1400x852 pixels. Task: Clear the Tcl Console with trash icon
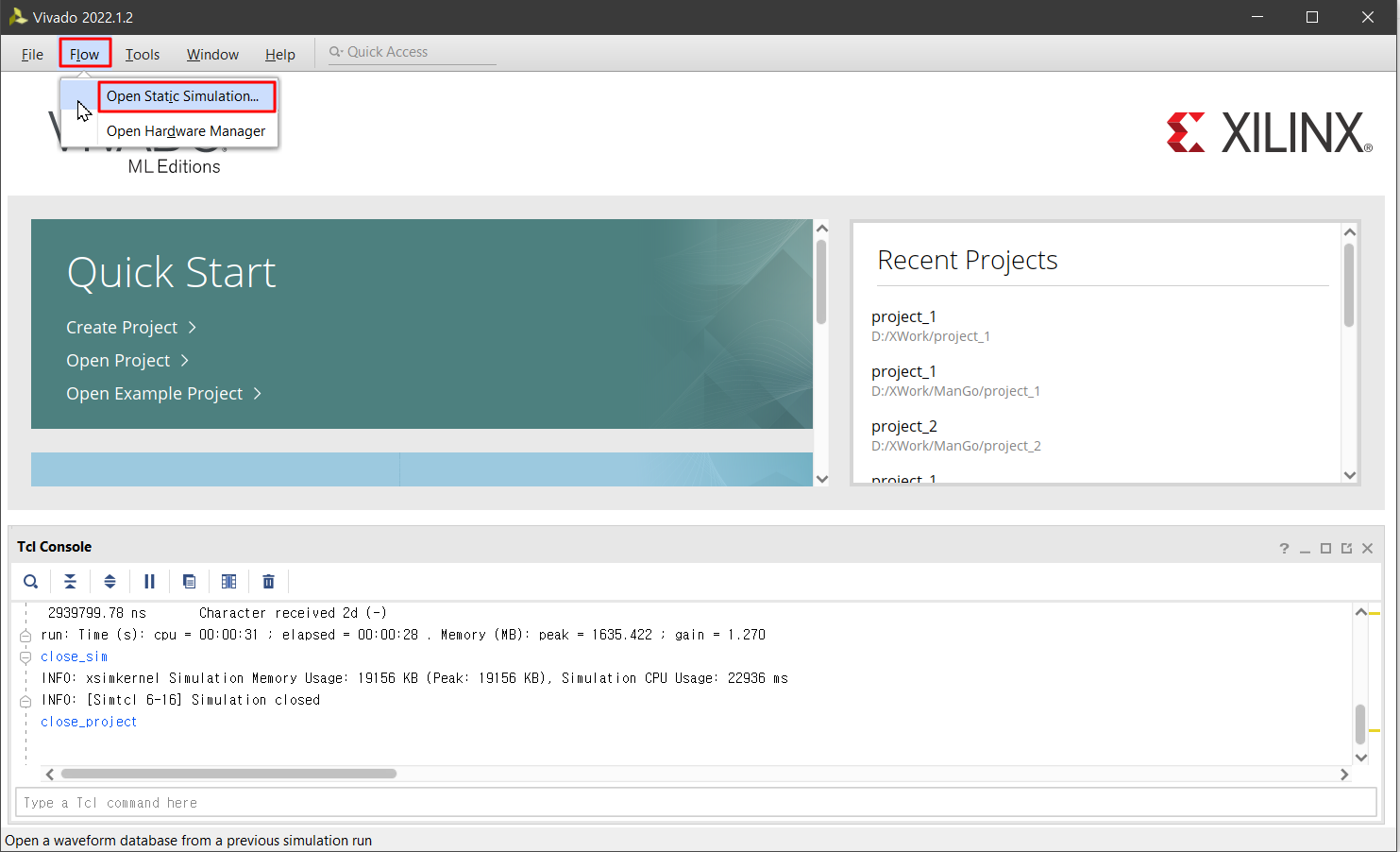(268, 582)
